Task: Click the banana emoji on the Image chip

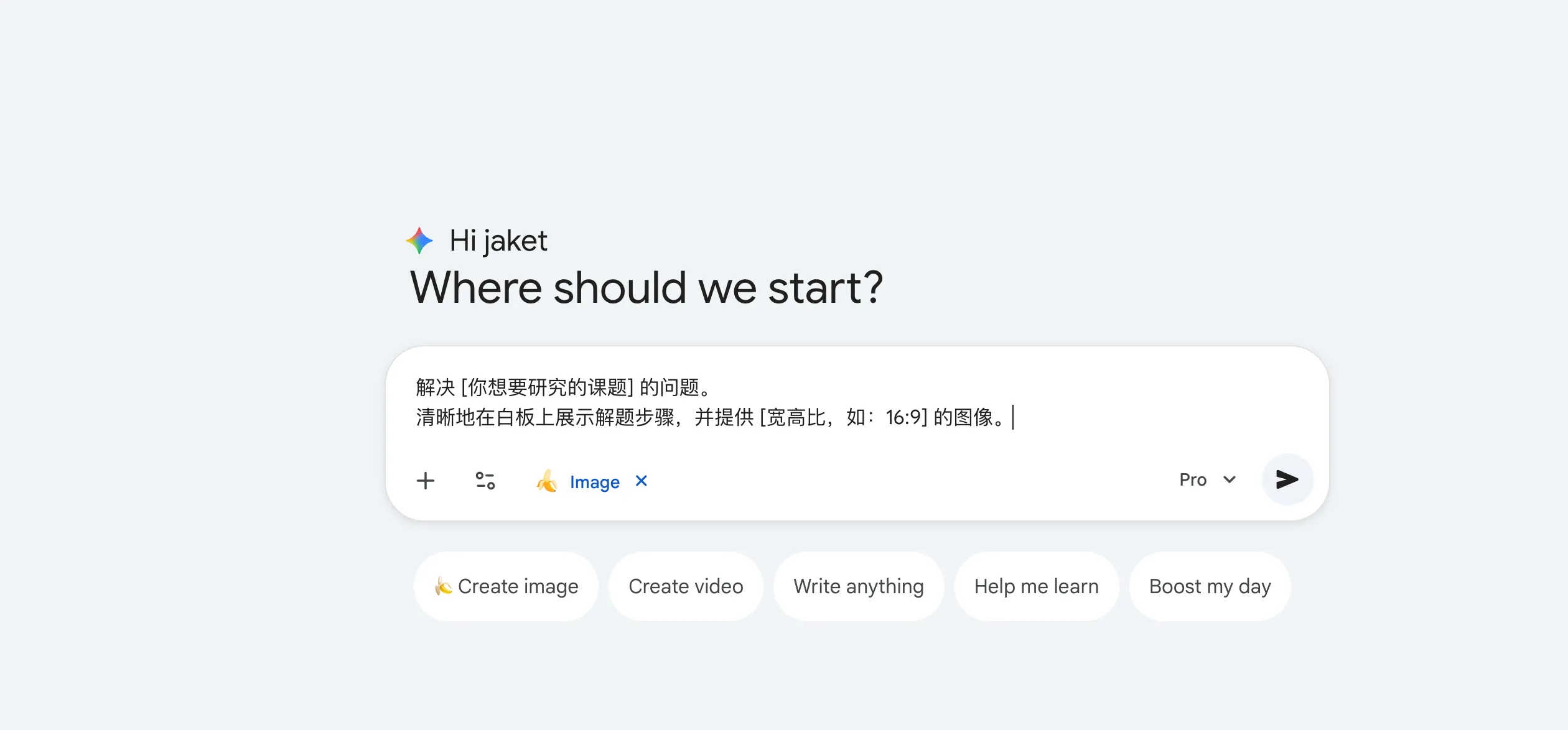Action: pyautogui.click(x=546, y=482)
